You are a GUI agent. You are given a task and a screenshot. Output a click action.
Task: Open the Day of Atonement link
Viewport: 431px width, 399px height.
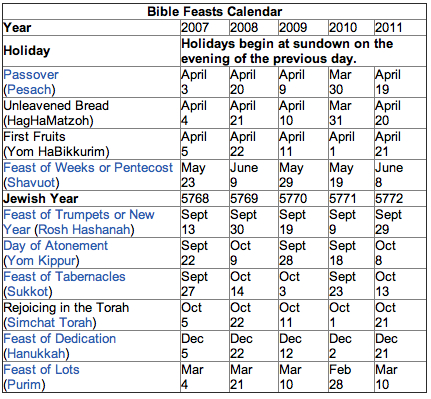point(56,246)
